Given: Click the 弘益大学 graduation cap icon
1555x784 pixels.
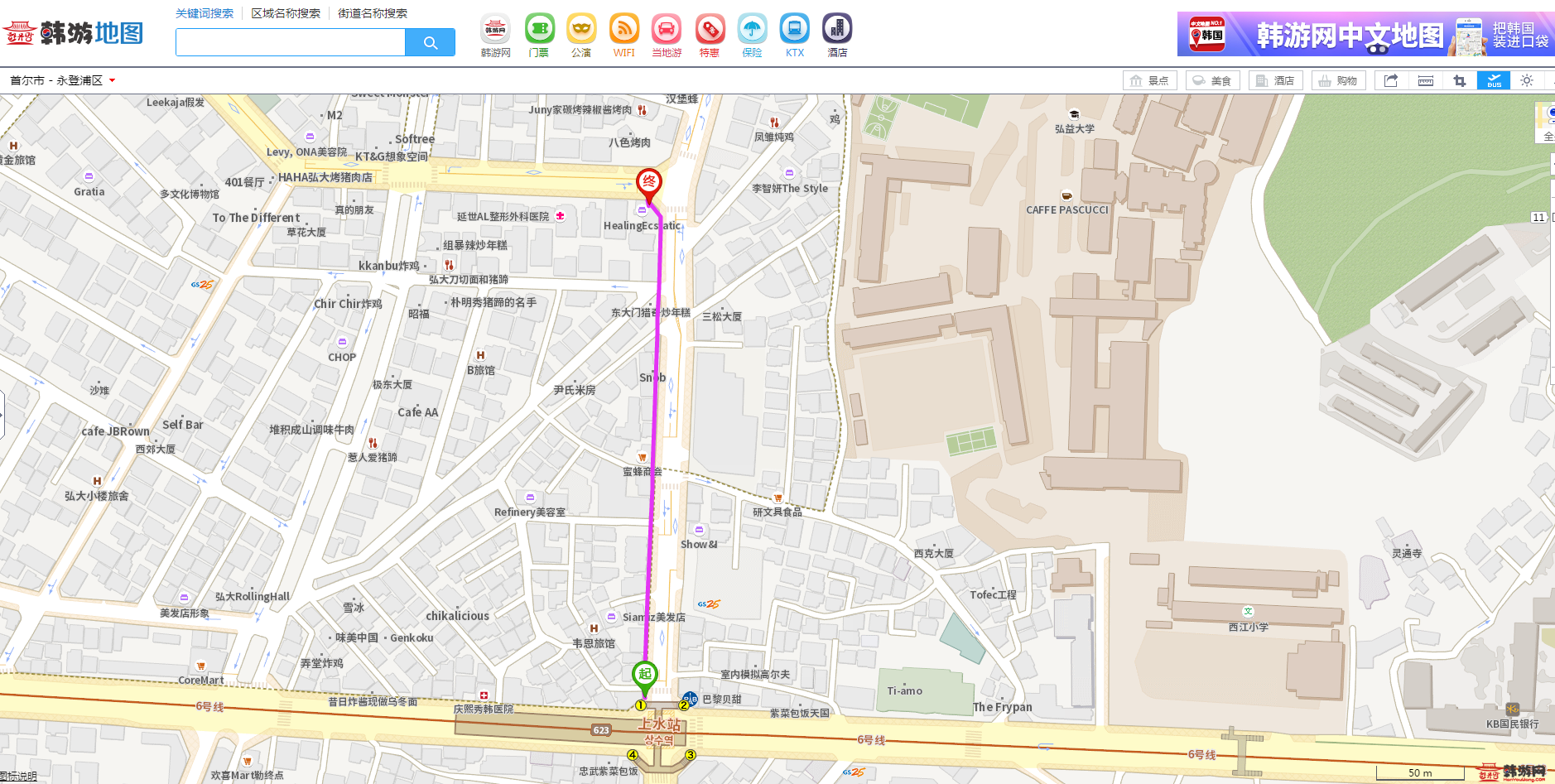Looking at the screenshot, I should pos(1074,115).
